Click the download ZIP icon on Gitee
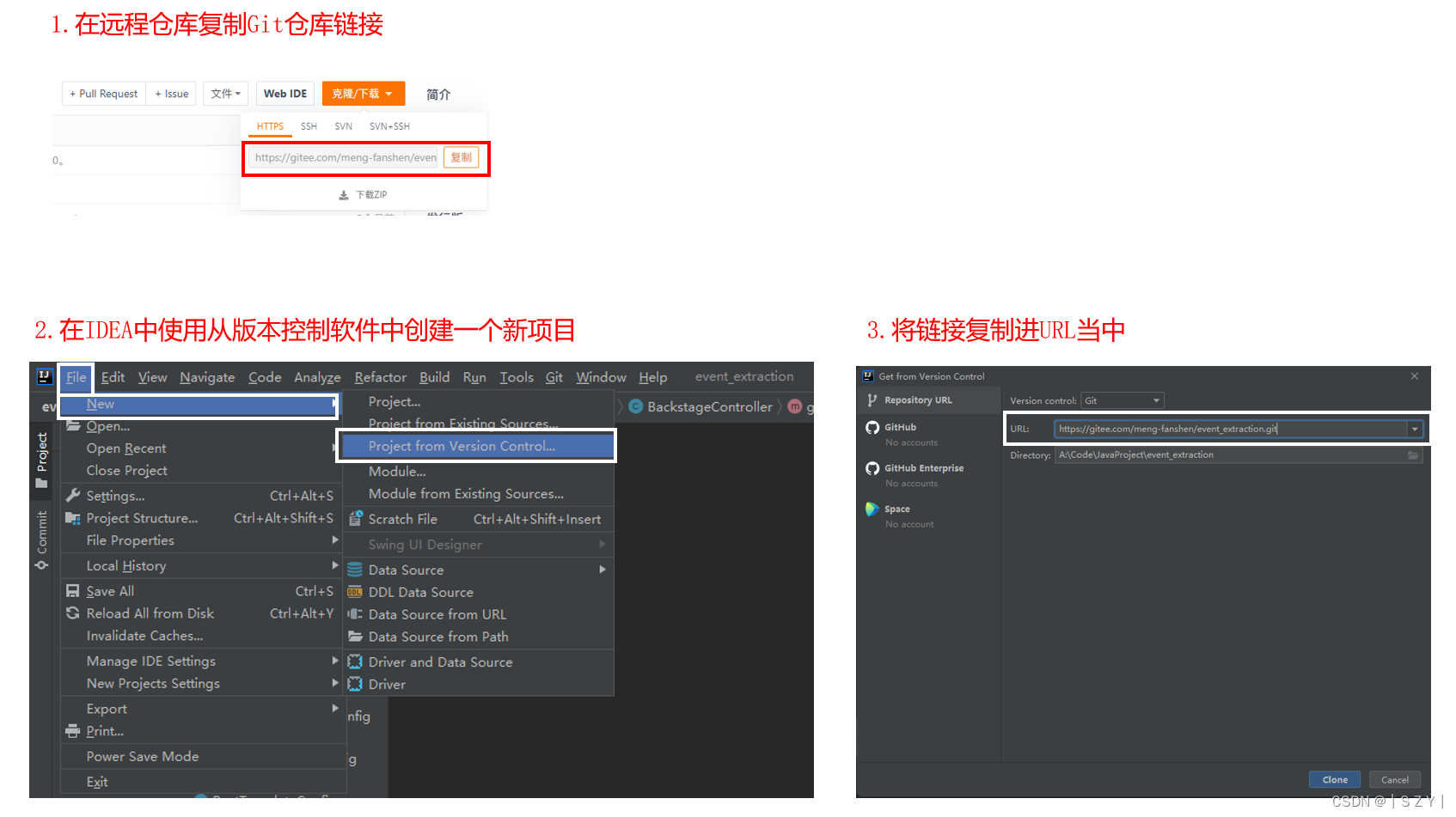Screen dimensions: 1456x817 click(x=344, y=195)
